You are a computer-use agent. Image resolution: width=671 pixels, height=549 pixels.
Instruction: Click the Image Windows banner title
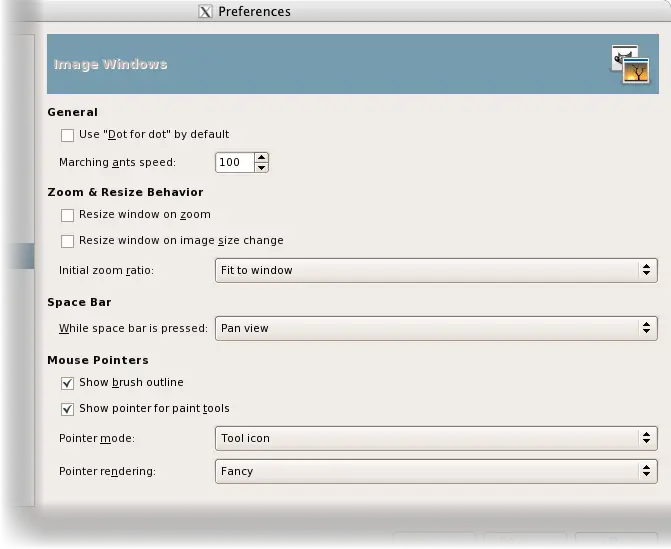[110, 65]
